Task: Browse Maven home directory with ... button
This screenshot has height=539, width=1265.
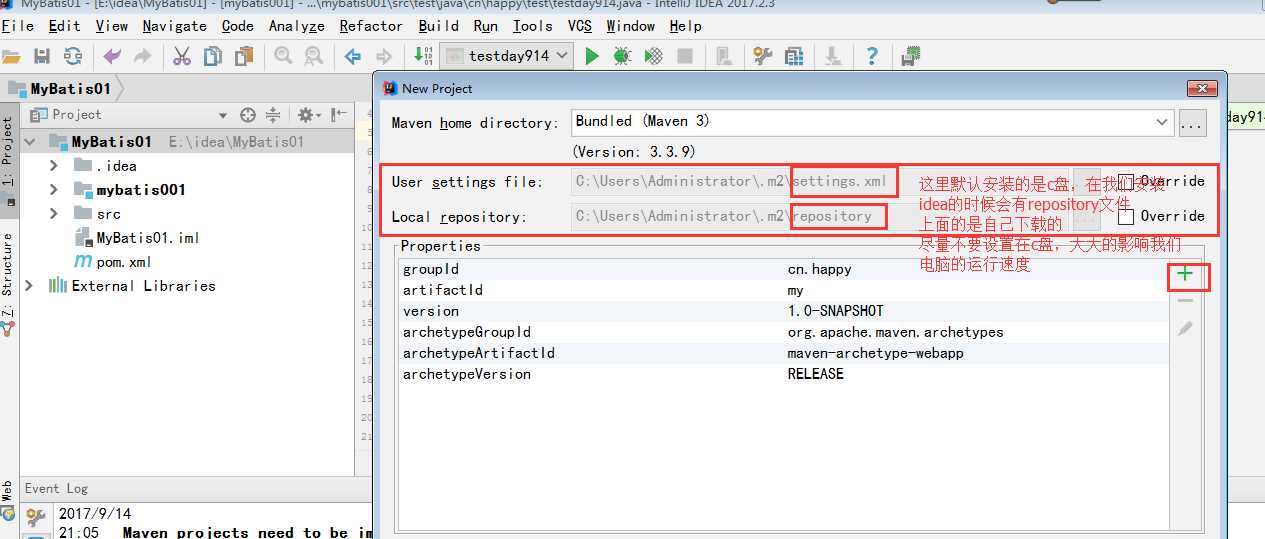Action: pyautogui.click(x=1192, y=124)
